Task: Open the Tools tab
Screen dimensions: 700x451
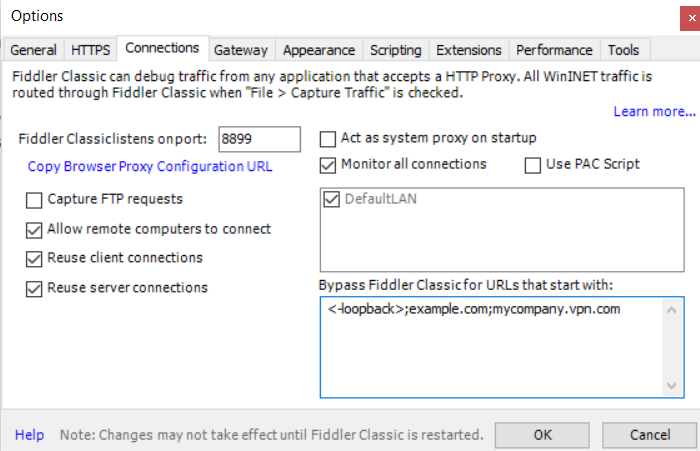Action: click(x=623, y=50)
